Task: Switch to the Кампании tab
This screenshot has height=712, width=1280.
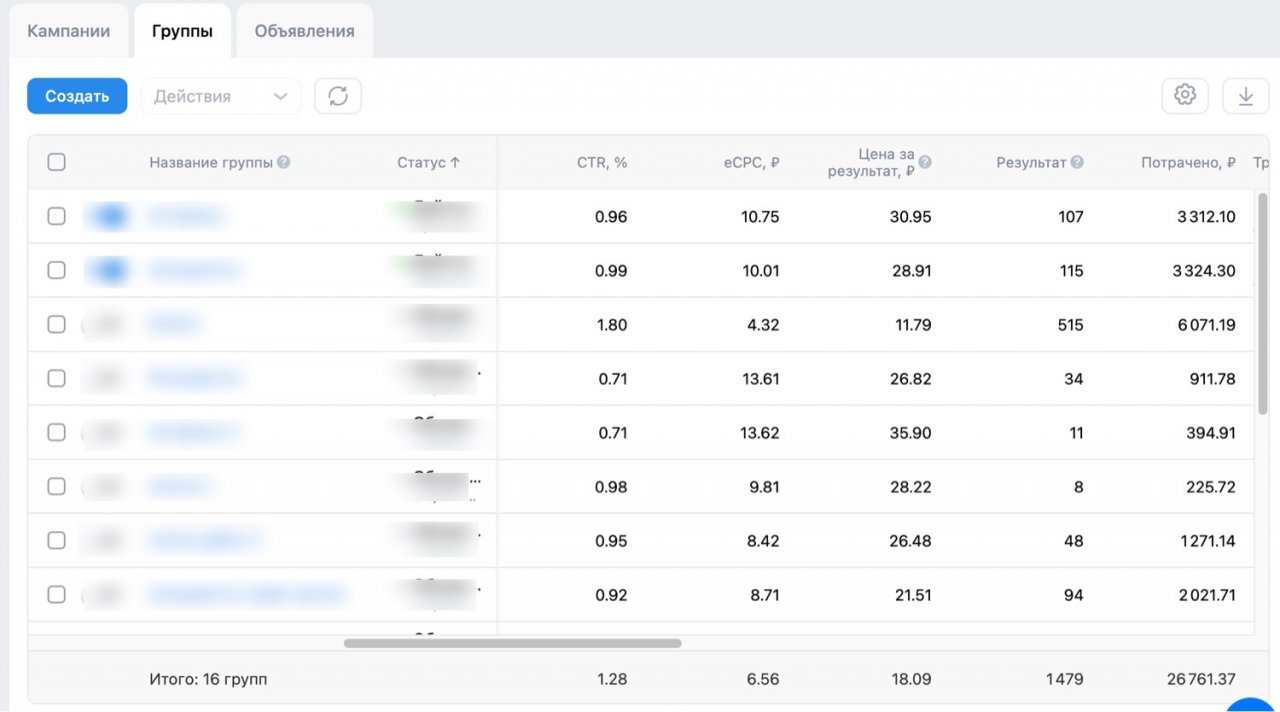Action: click(68, 31)
